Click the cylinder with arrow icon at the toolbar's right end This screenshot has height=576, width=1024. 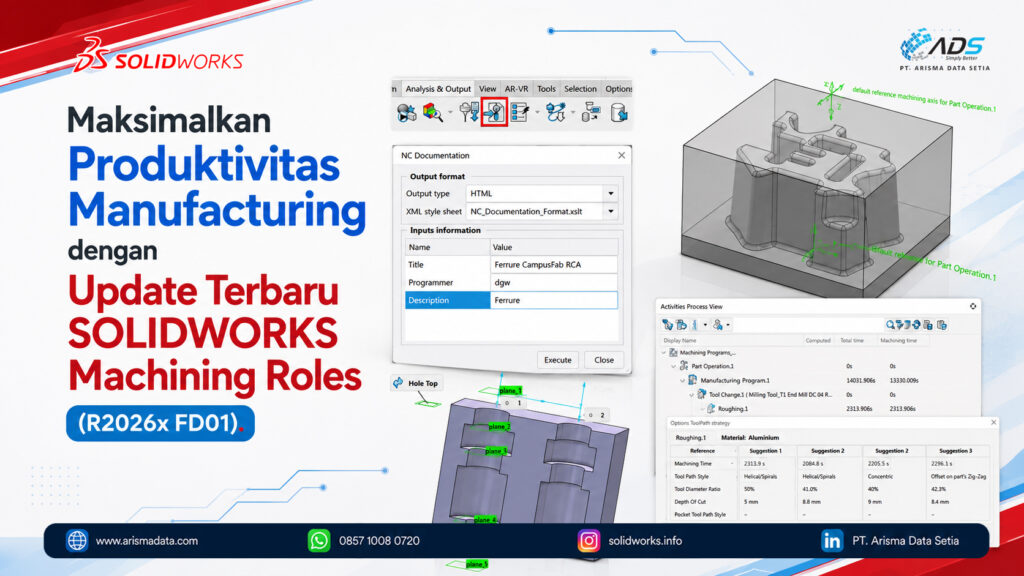[x=619, y=112]
